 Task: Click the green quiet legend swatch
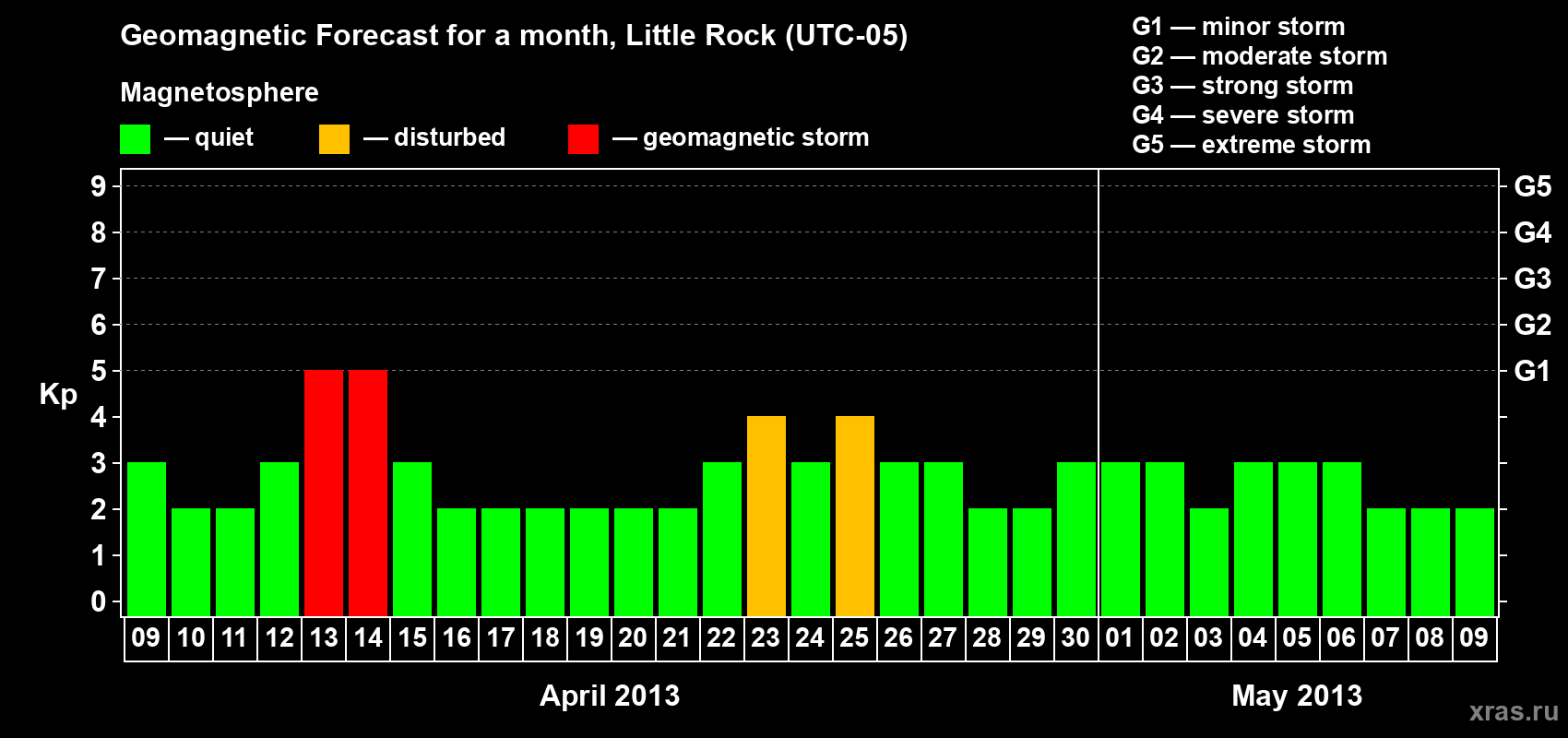pos(135,139)
